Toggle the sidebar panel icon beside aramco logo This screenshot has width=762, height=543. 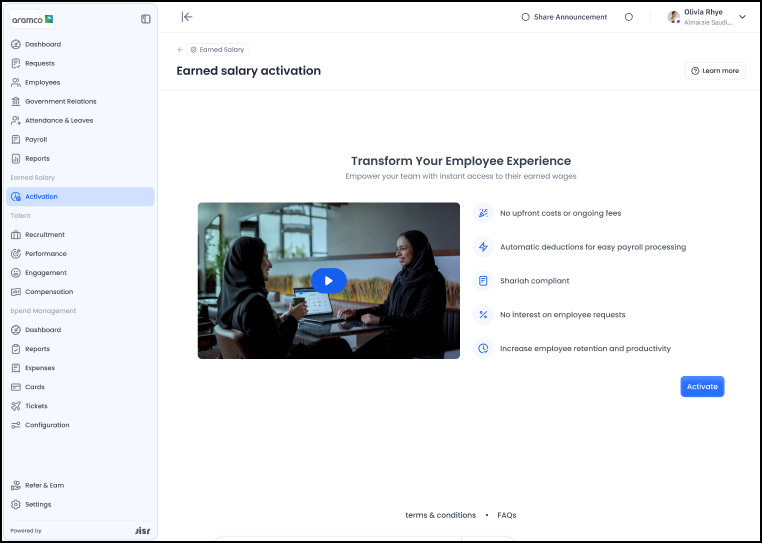[x=146, y=19]
